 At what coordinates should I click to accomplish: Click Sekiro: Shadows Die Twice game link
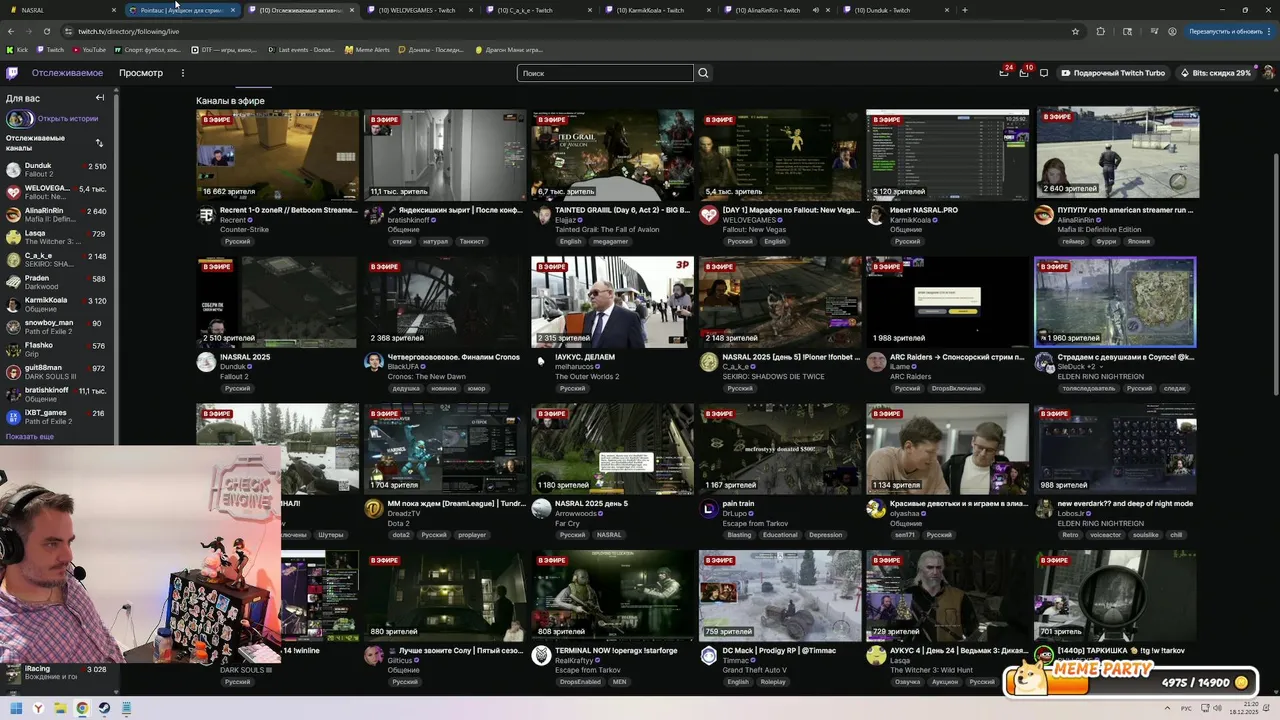click(774, 376)
